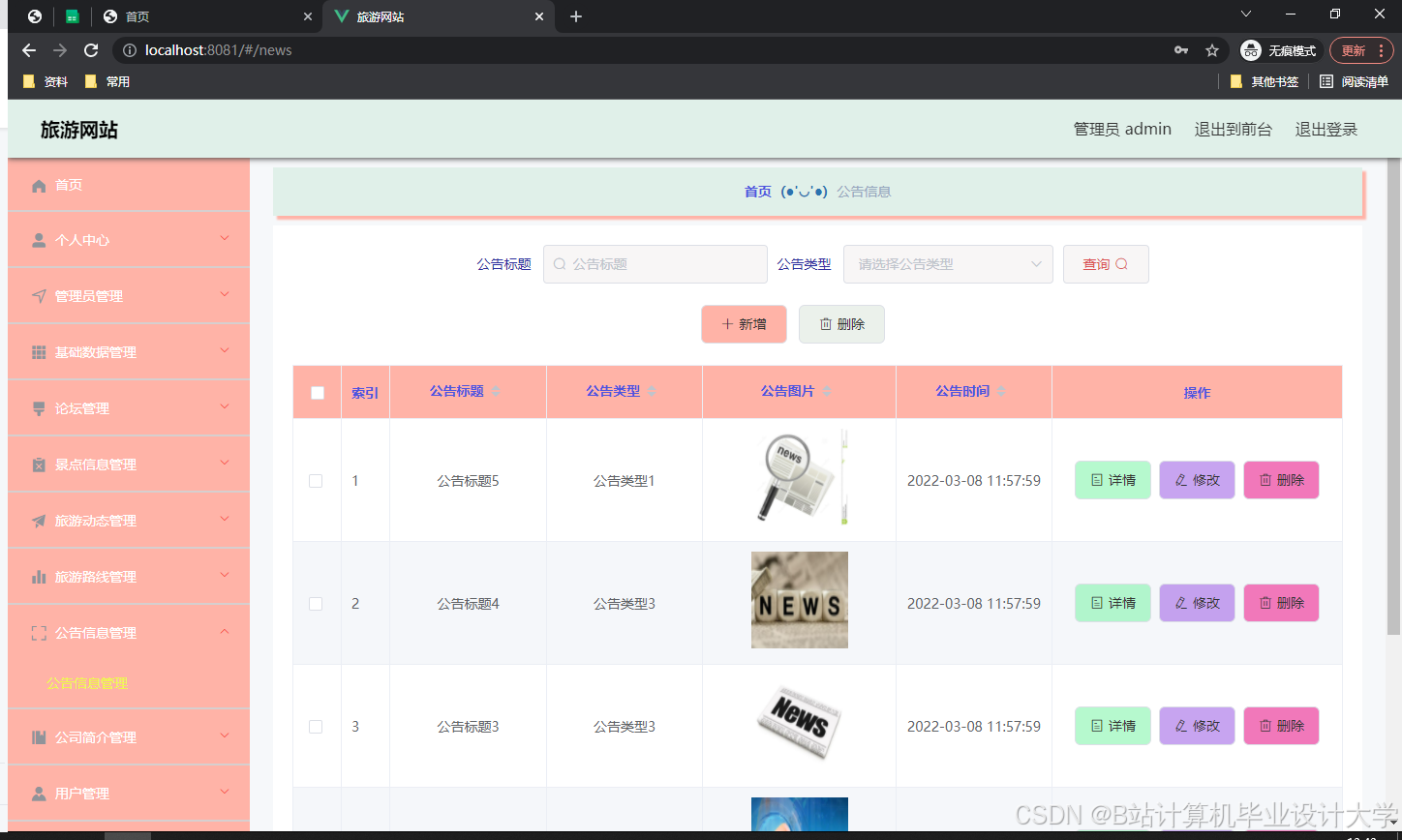Expand 论坛管理 with its chevron
Image resolution: width=1402 pixels, height=840 pixels.
[x=225, y=406]
